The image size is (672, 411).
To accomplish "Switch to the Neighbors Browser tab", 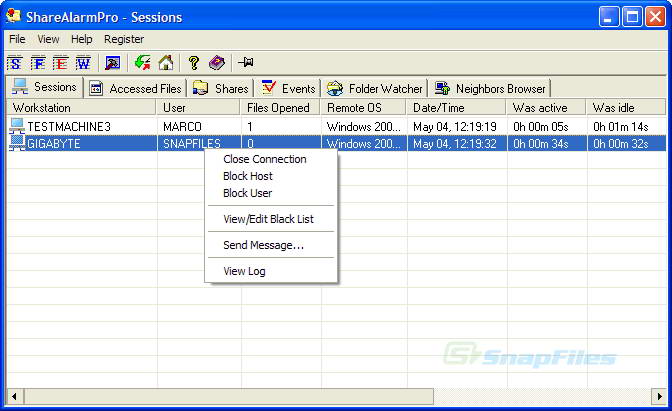I will 490,88.
